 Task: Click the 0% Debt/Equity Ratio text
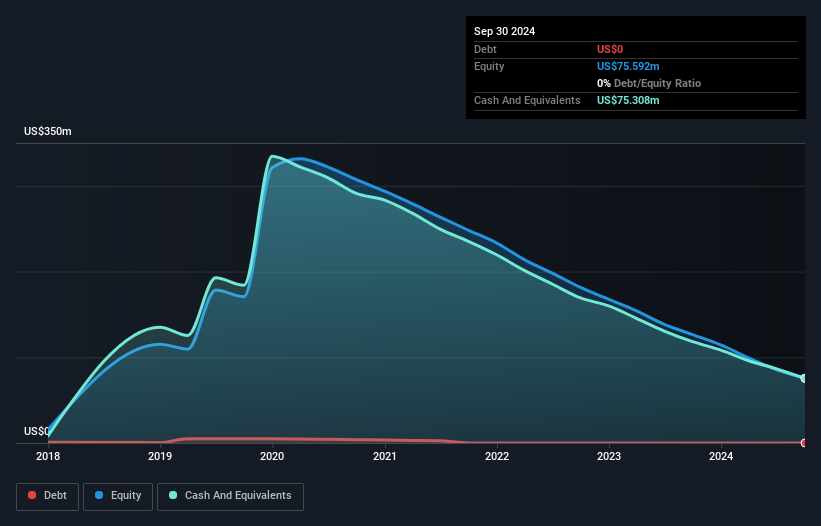[649, 83]
